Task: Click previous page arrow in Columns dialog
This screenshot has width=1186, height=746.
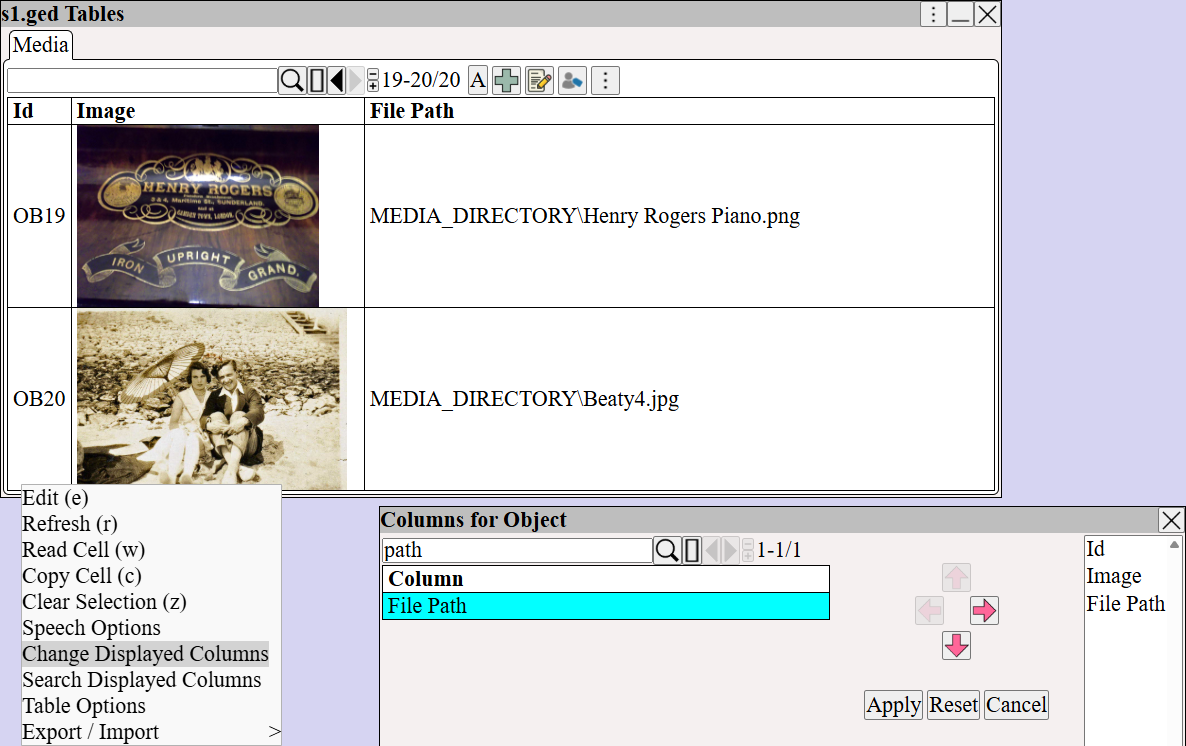Action: [712, 550]
